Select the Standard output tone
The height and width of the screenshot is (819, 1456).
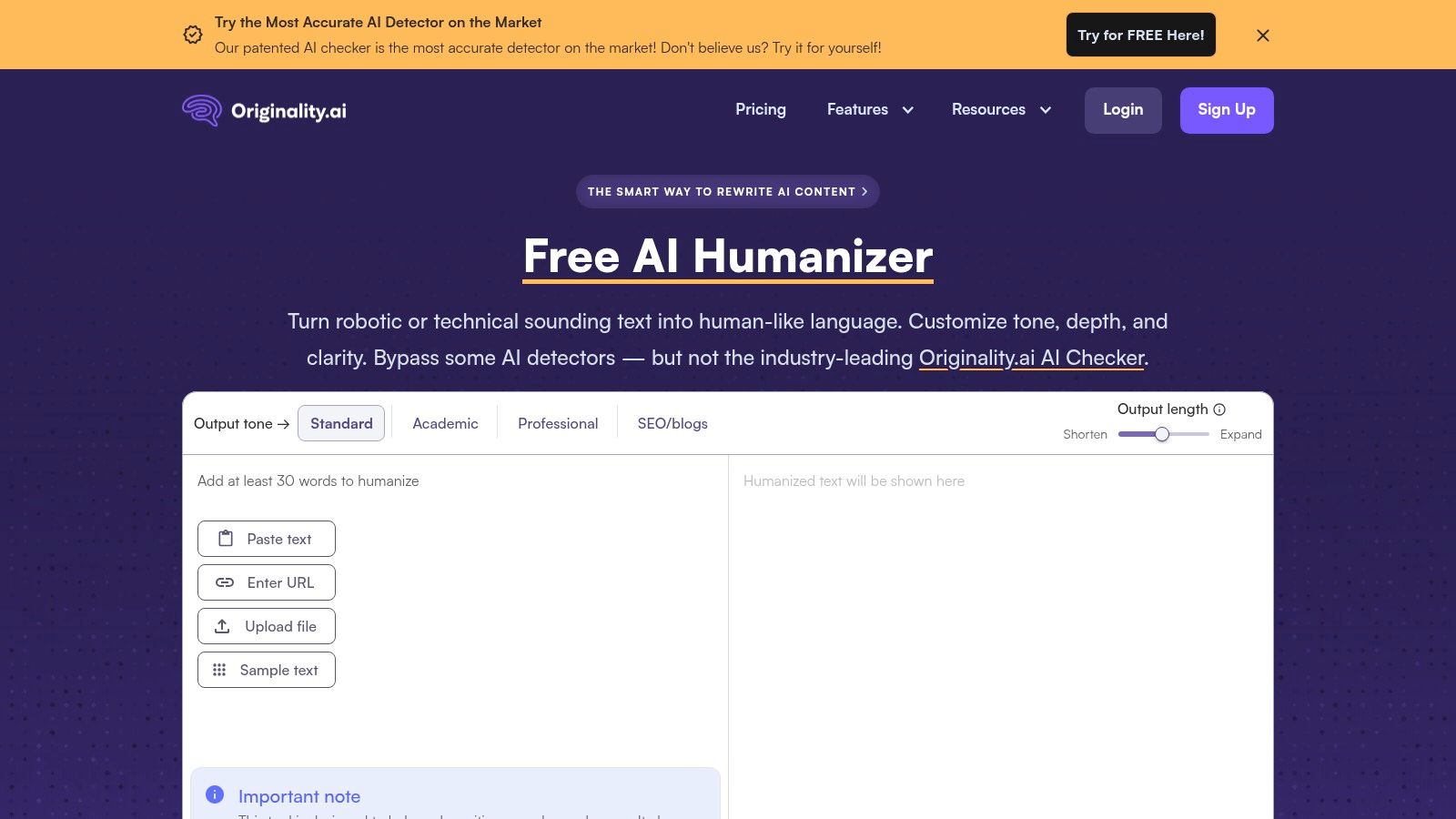pyautogui.click(x=341, y=423)
